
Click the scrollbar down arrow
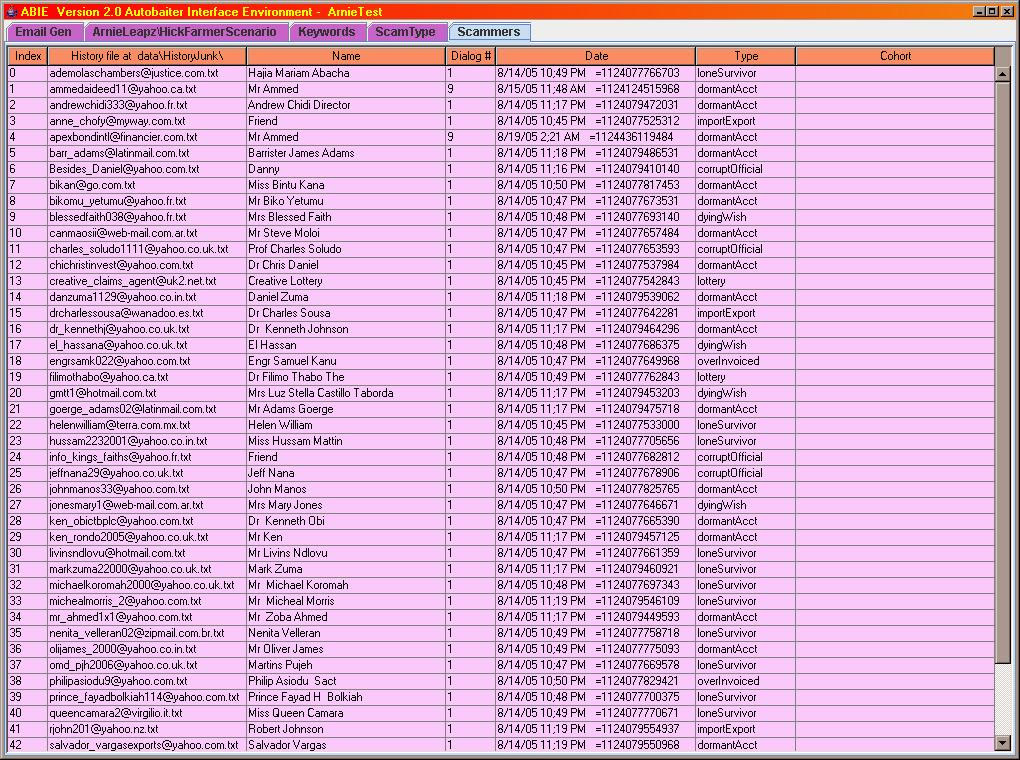click(x=1002, y=742)
